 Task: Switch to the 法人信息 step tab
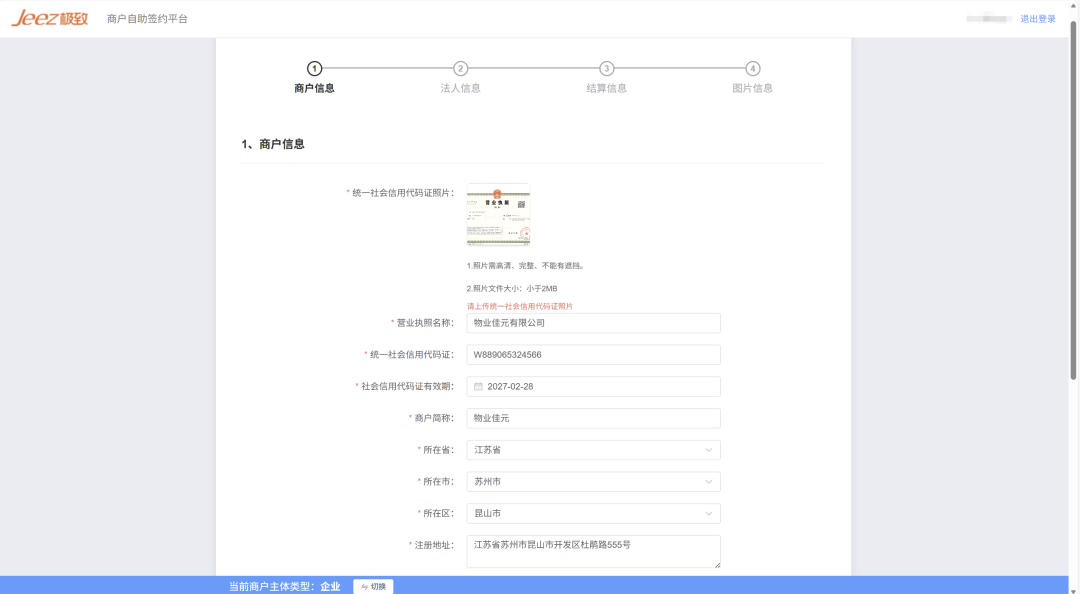(459, 89)
